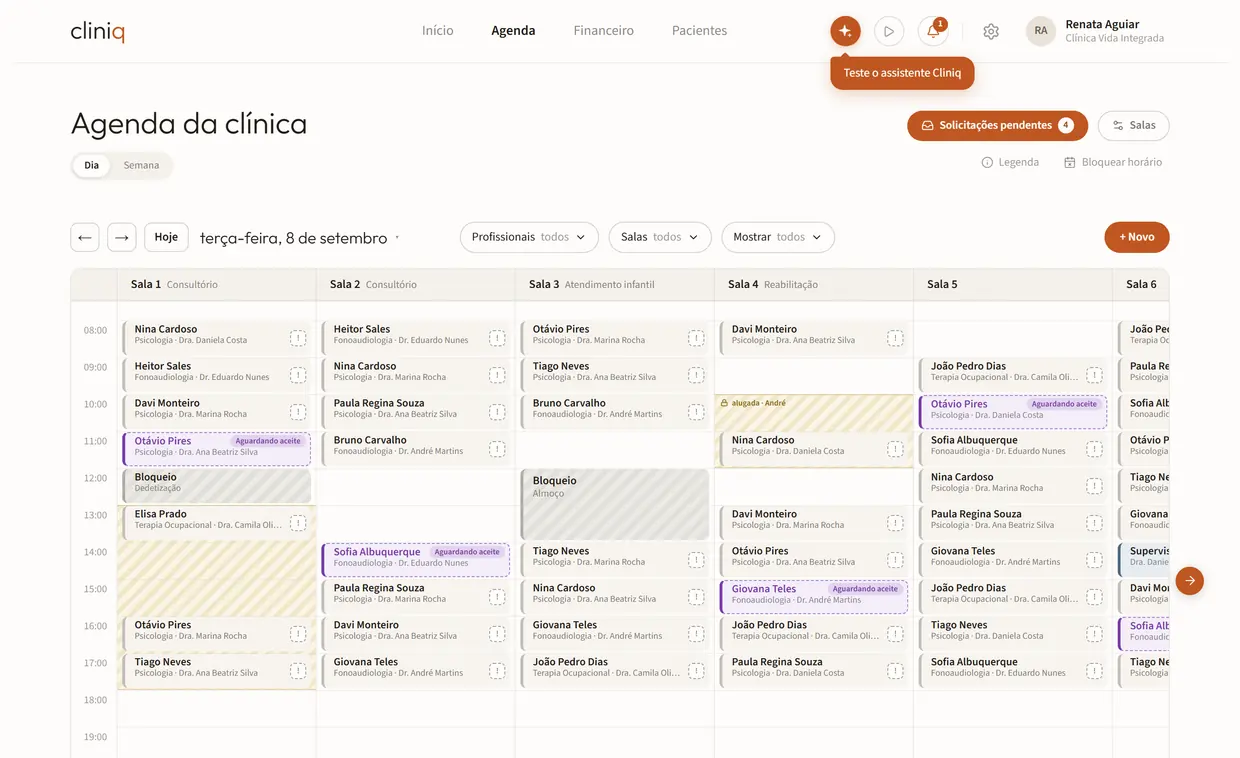The image size is (1240, 758).
Task: Go to previous day with left arrow
Action: (x=85, y=237)
